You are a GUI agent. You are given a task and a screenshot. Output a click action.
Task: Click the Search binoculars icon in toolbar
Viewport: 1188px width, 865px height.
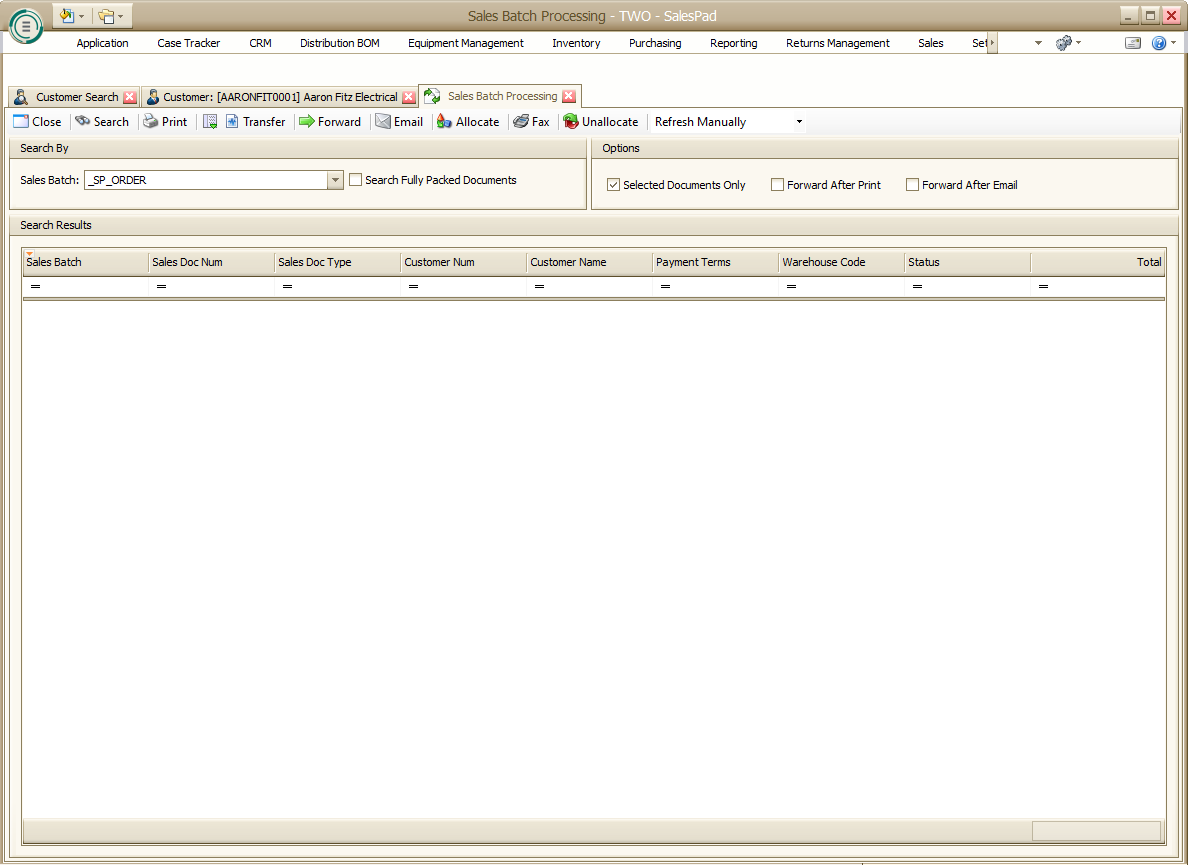[x=83, y=122]
